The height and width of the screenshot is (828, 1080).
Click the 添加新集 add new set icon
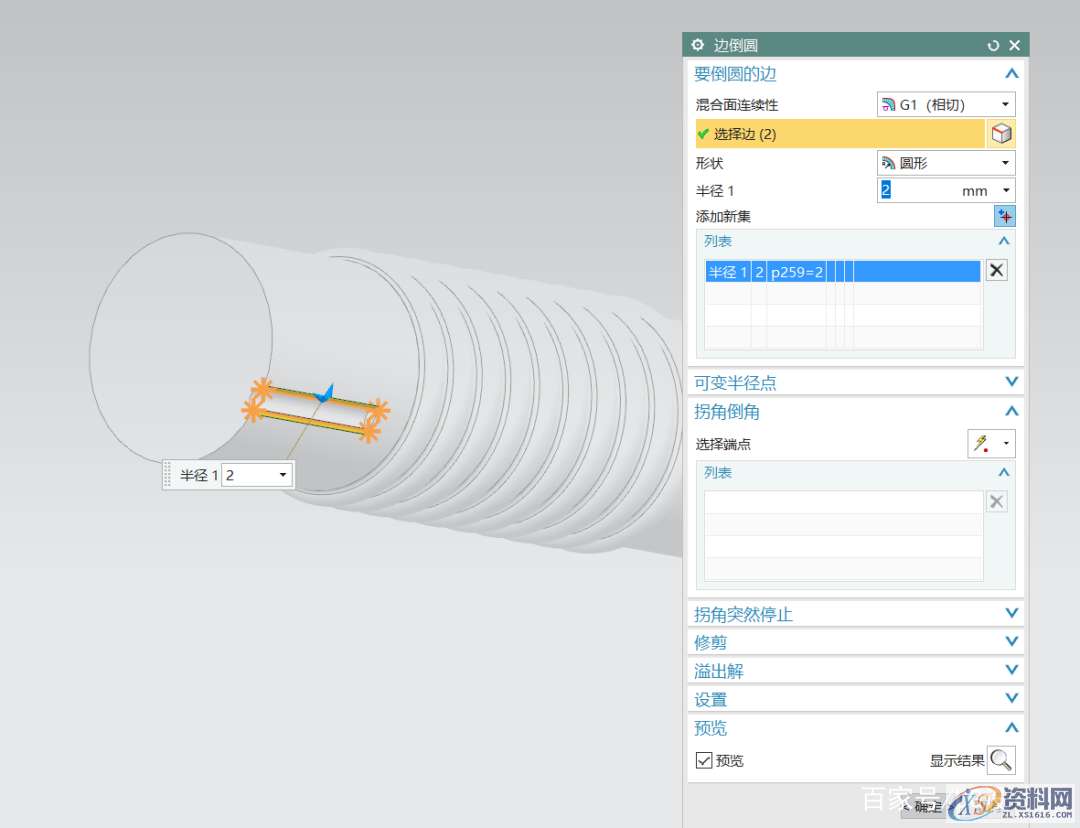1004,216
